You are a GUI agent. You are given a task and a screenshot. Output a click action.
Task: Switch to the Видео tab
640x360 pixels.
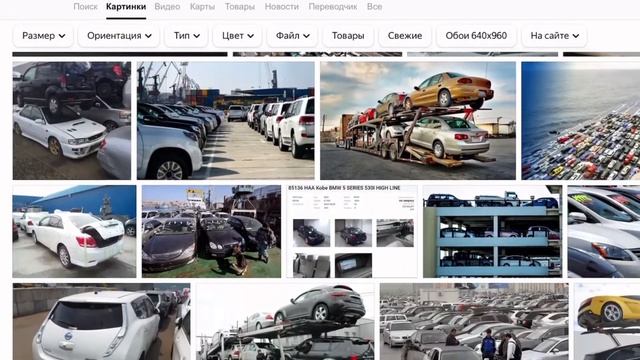pyautogui.click(x=167, y=7)
